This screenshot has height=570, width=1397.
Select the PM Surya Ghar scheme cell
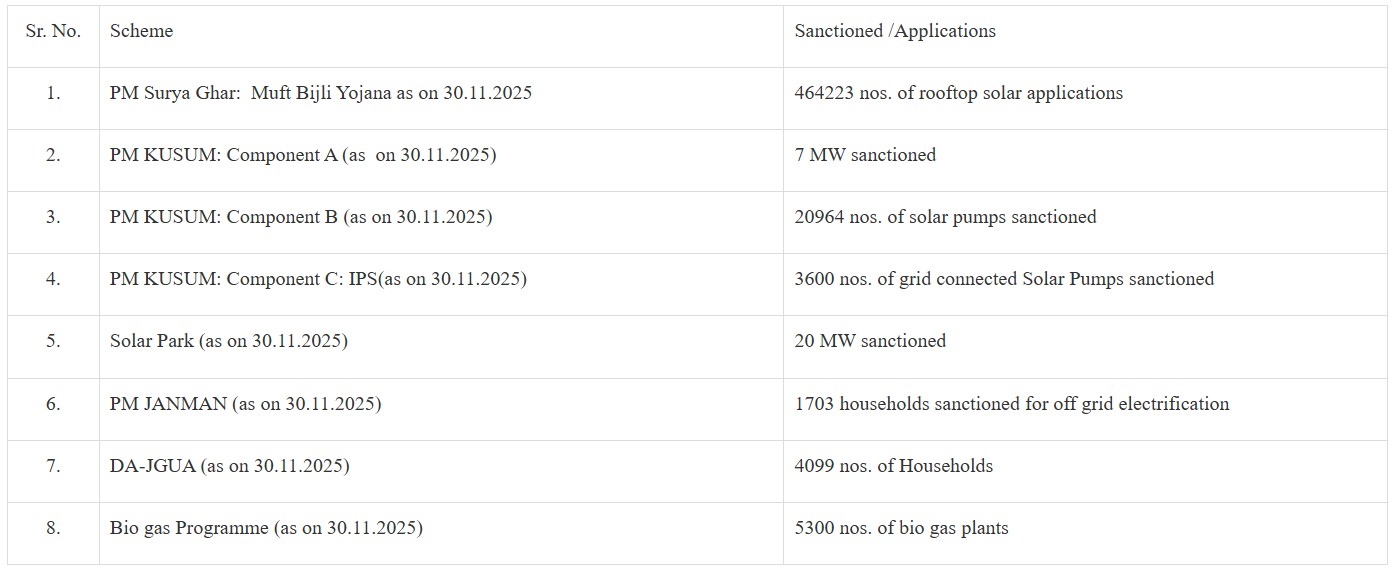coord(320,93)
